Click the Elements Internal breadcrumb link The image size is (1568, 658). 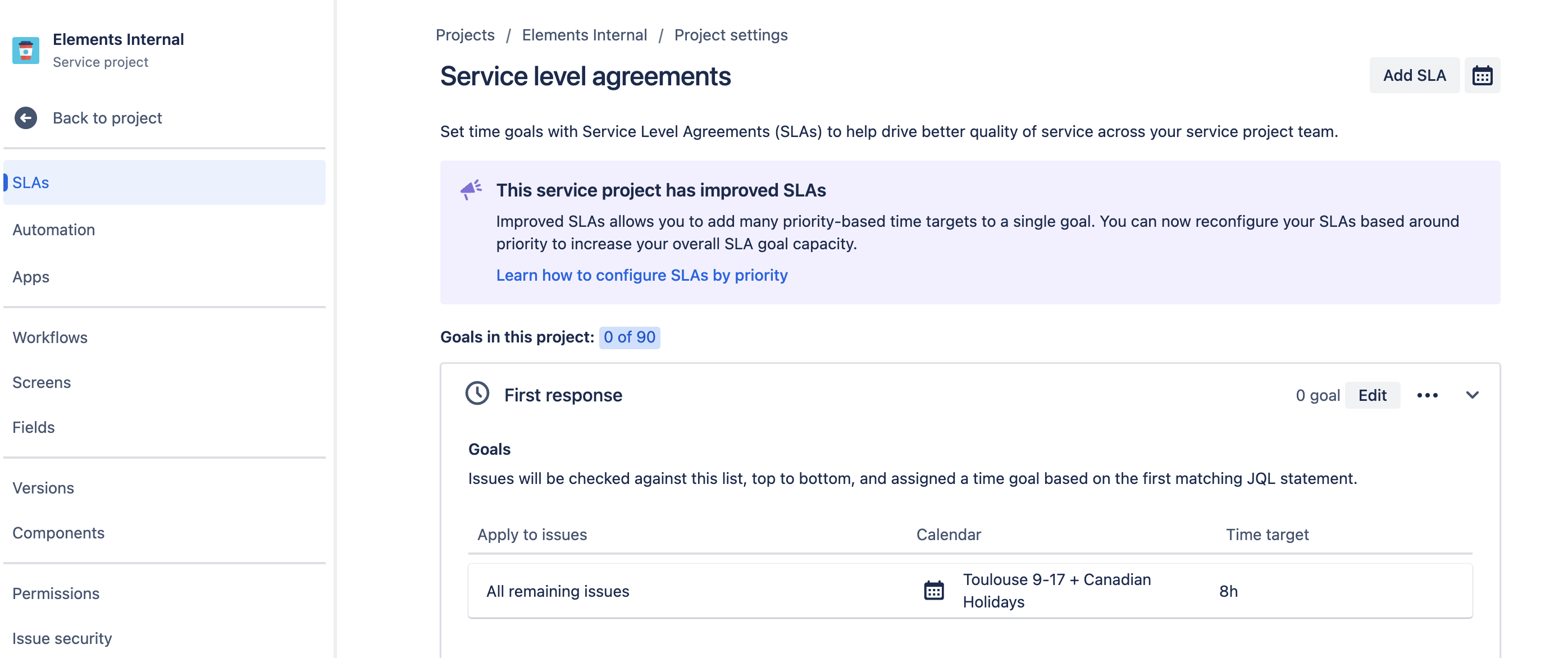click(584, 35)
